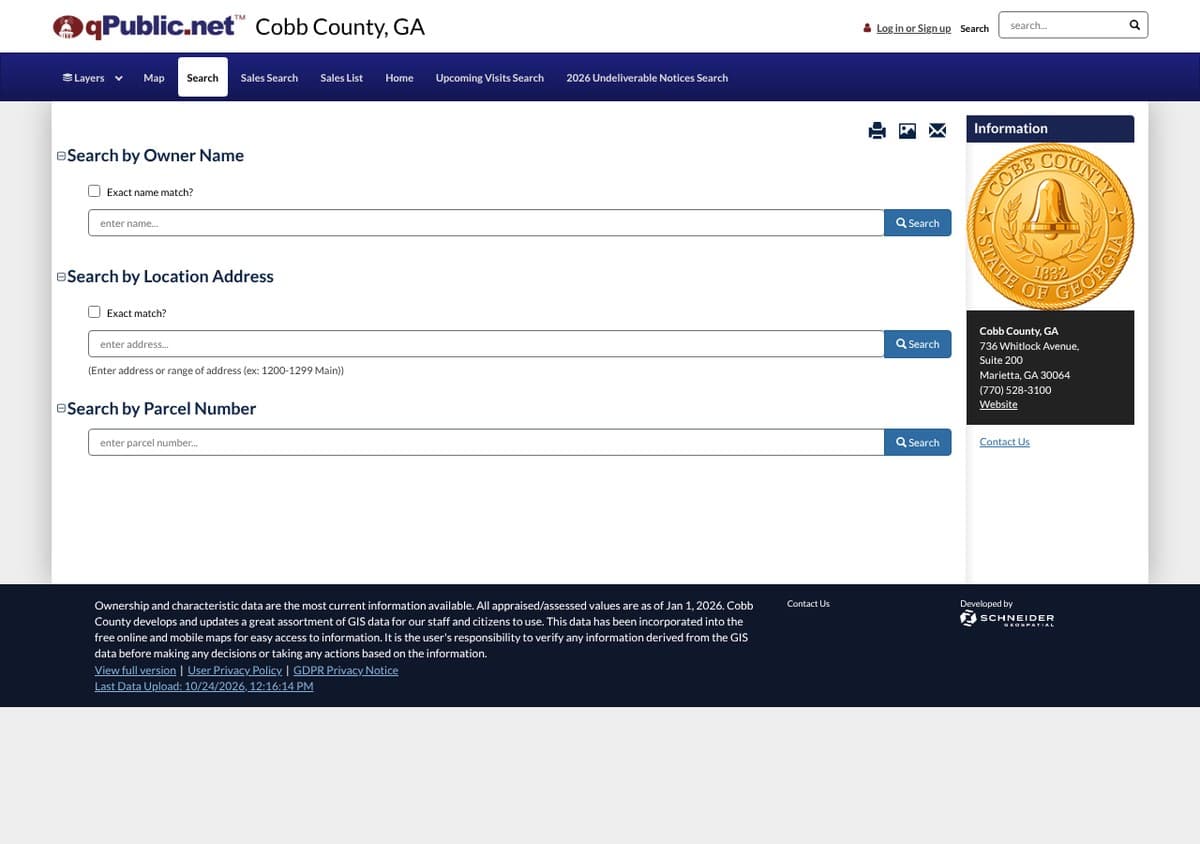Go to Sales Search tab
Screen dimensions: 1200x844
[269, 78]
